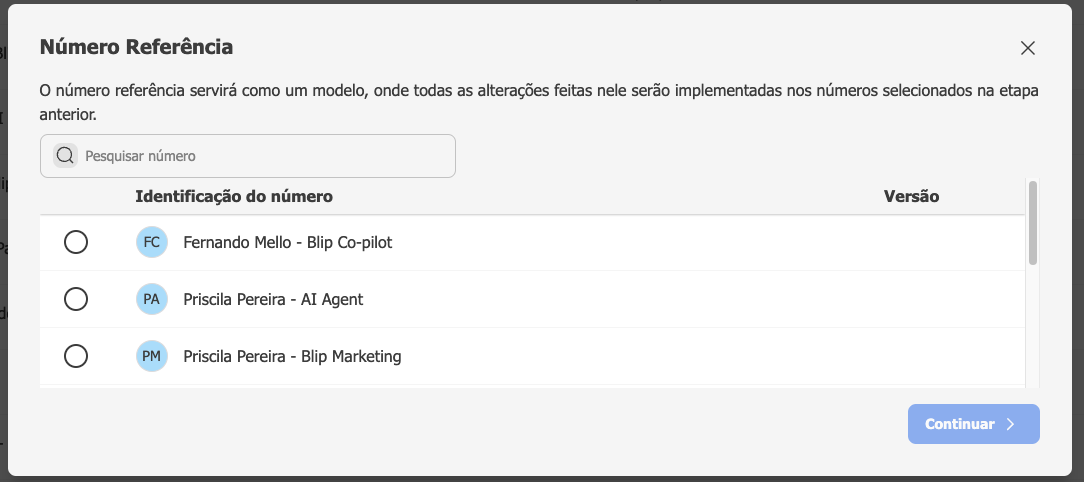The height and width of the screenshot is (482, 1084).
Task: Click the empty scrollbar track under the thumb
Action: 1033,326
